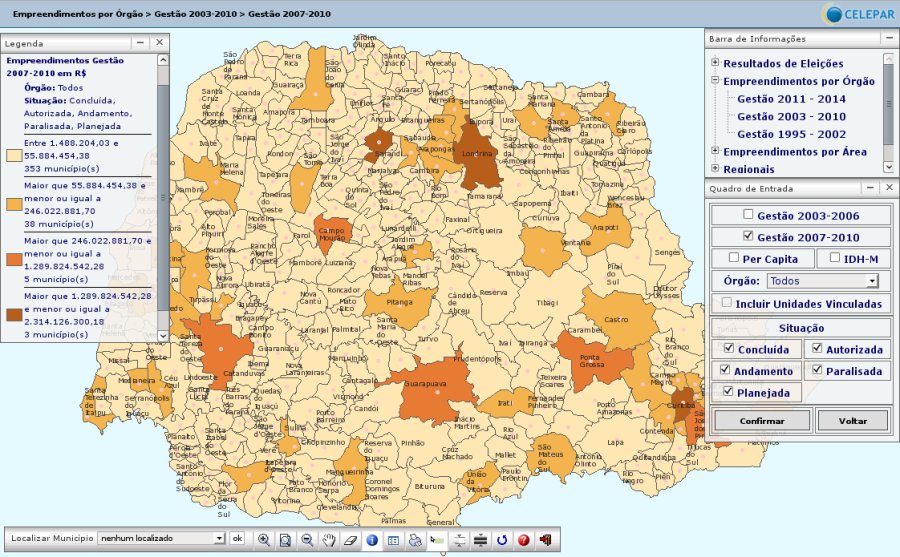
Task: Uncheck the Paralisada situation checkbox
Action: pyautogui.click(x=818, y=371)
